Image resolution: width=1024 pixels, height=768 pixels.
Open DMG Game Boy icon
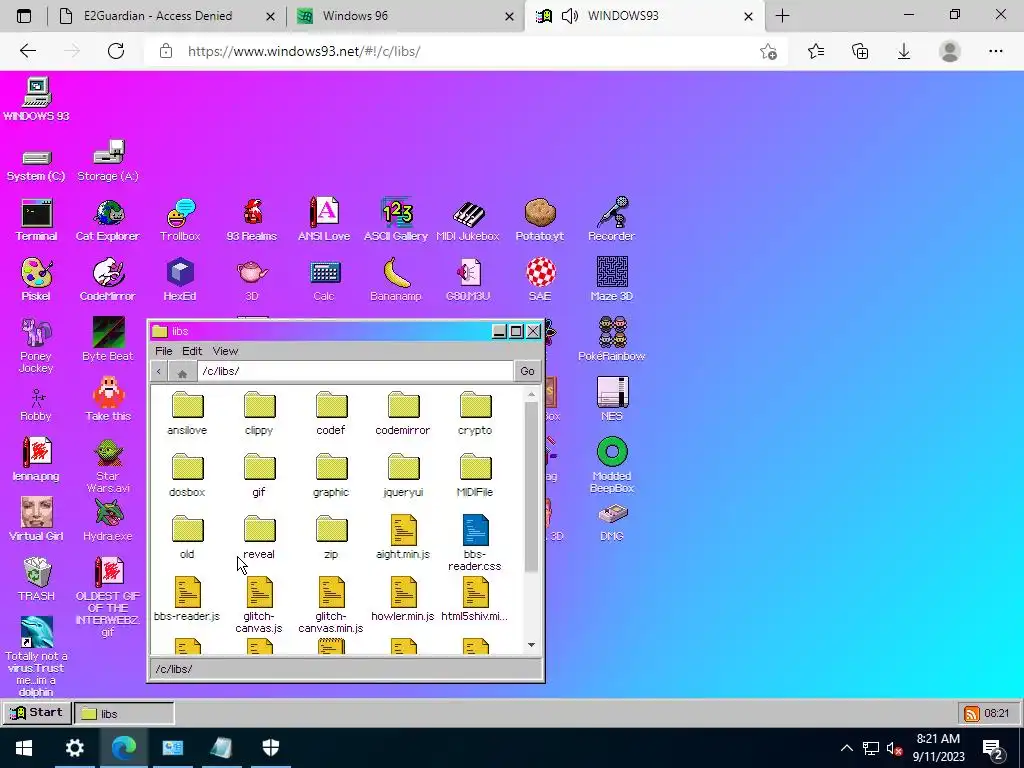click(612, 521)
